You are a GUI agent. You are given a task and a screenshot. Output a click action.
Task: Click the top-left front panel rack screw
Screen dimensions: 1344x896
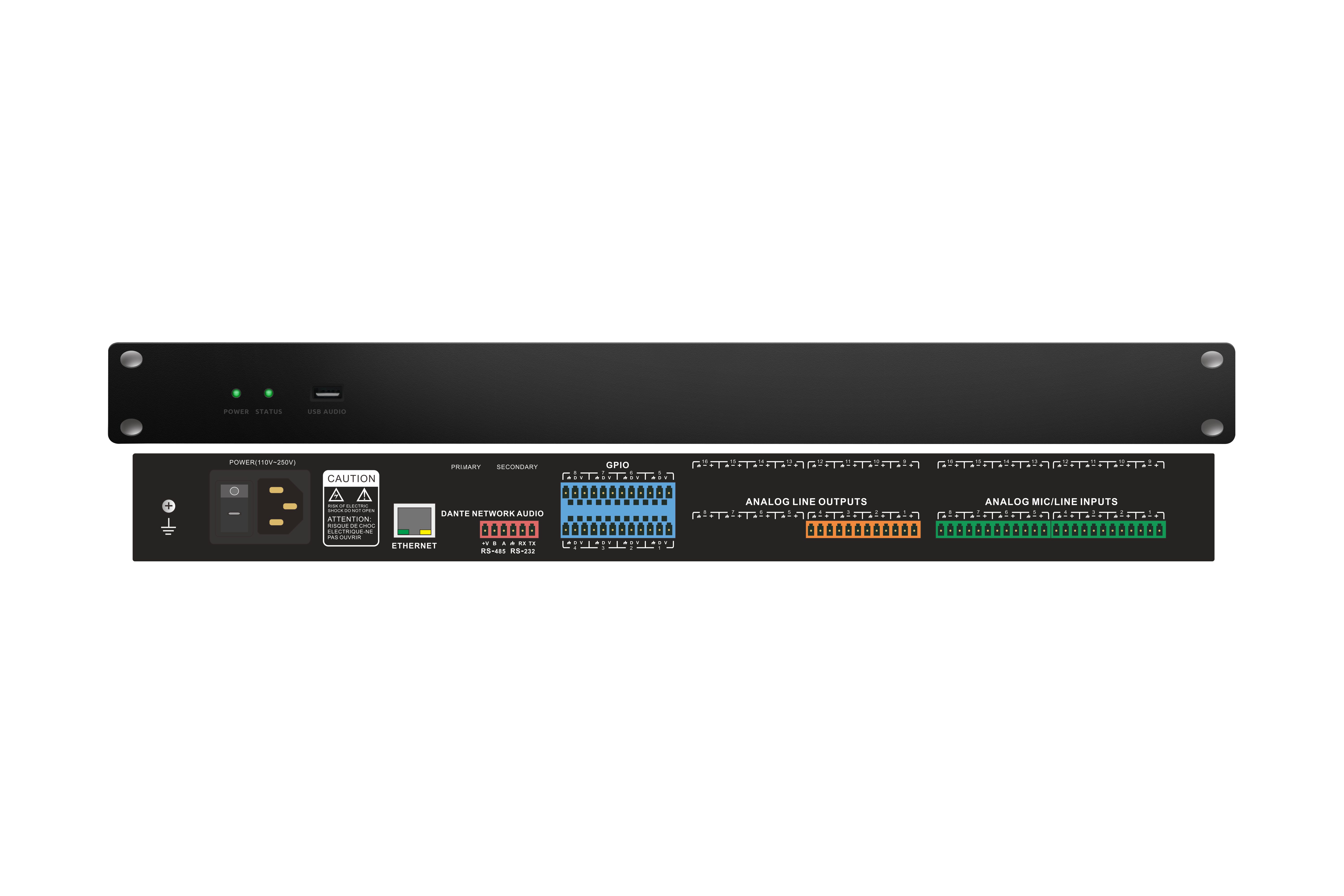pos(131,360)
